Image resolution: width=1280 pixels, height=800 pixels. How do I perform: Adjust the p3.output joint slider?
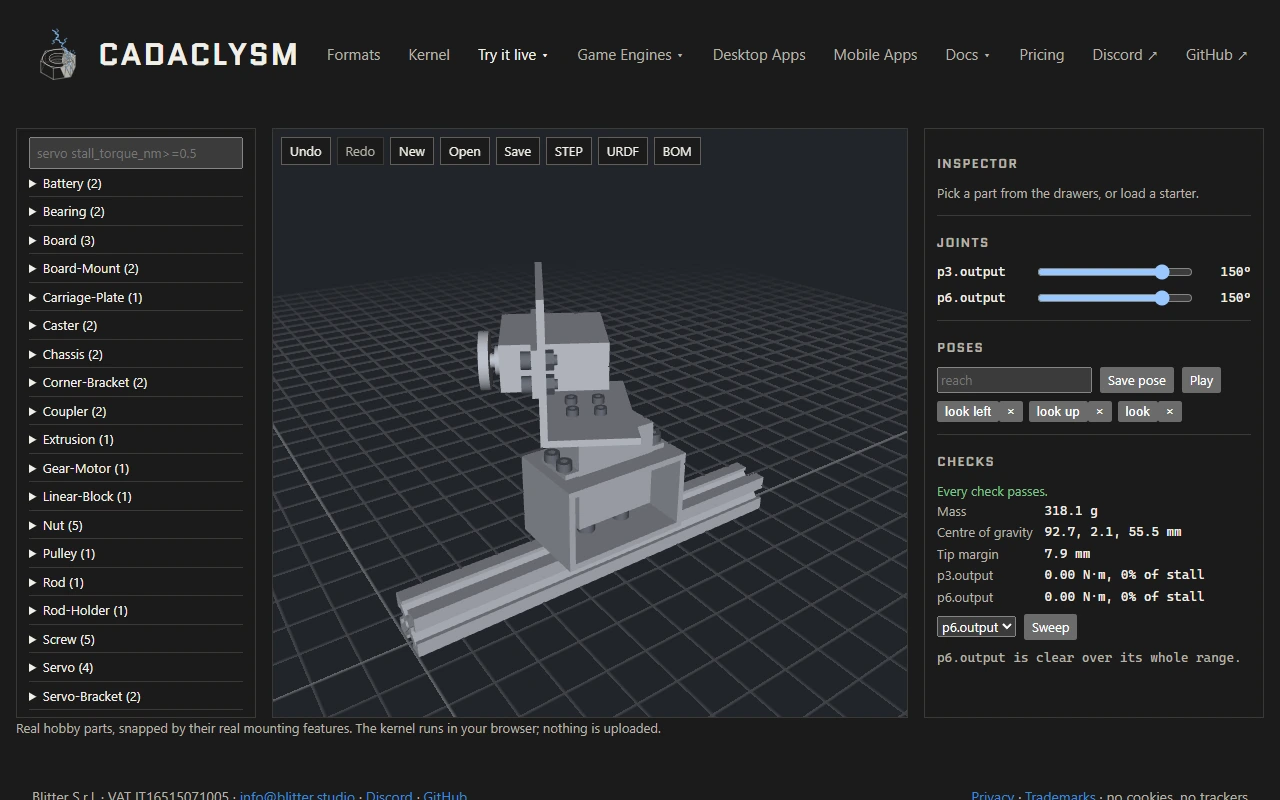[1115, 272]
